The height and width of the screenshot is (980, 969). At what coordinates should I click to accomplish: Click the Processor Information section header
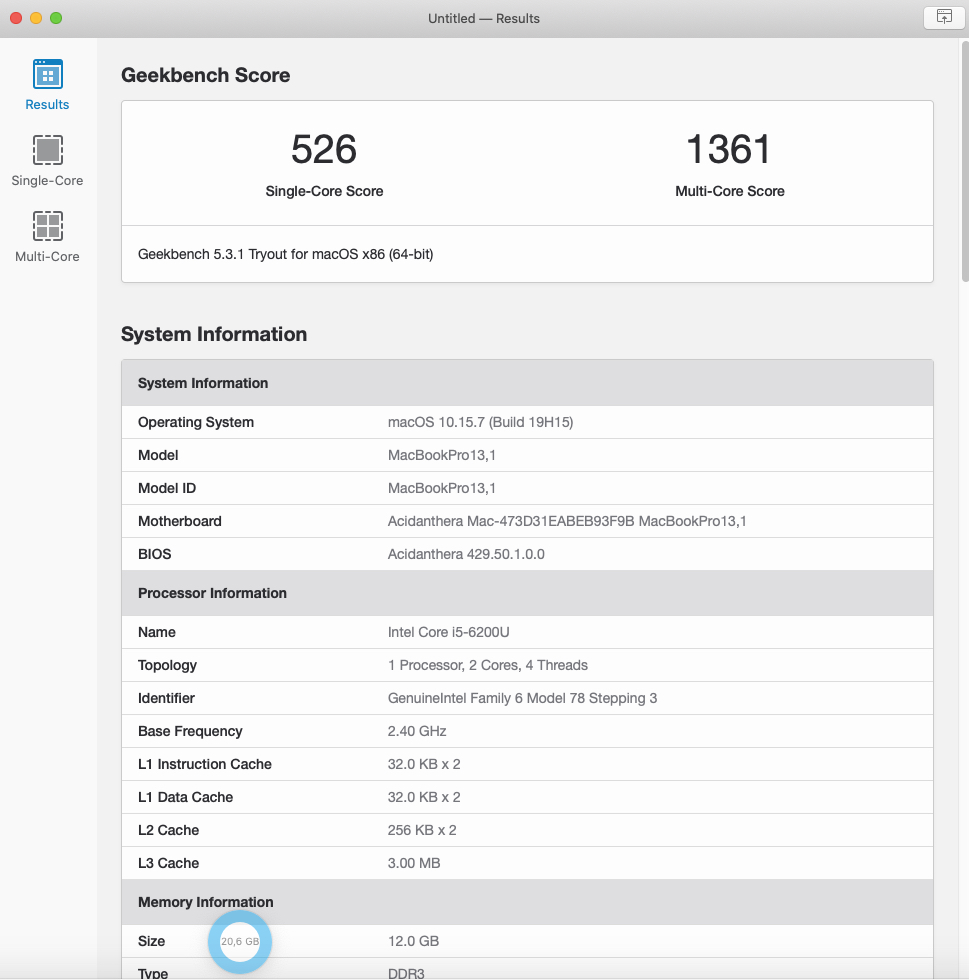click(212, 593)
